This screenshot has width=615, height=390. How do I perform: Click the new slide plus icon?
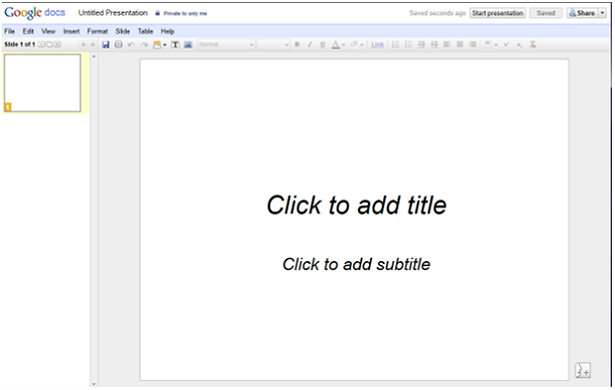click(41, 45)
